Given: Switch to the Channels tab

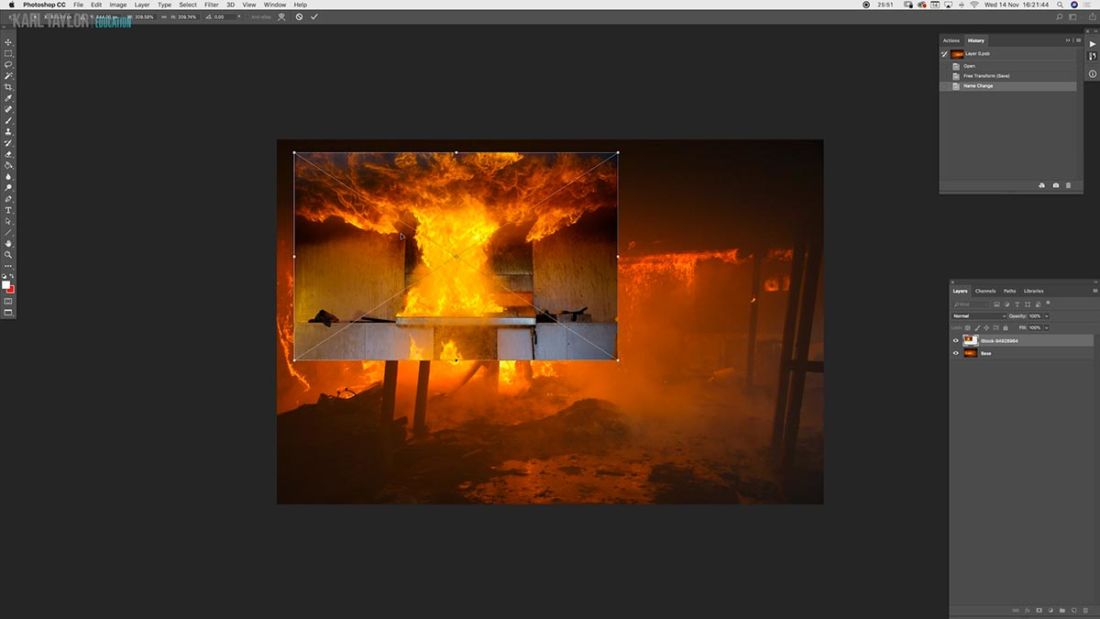Looking at the screenshot, I should (x=986, y=291).
